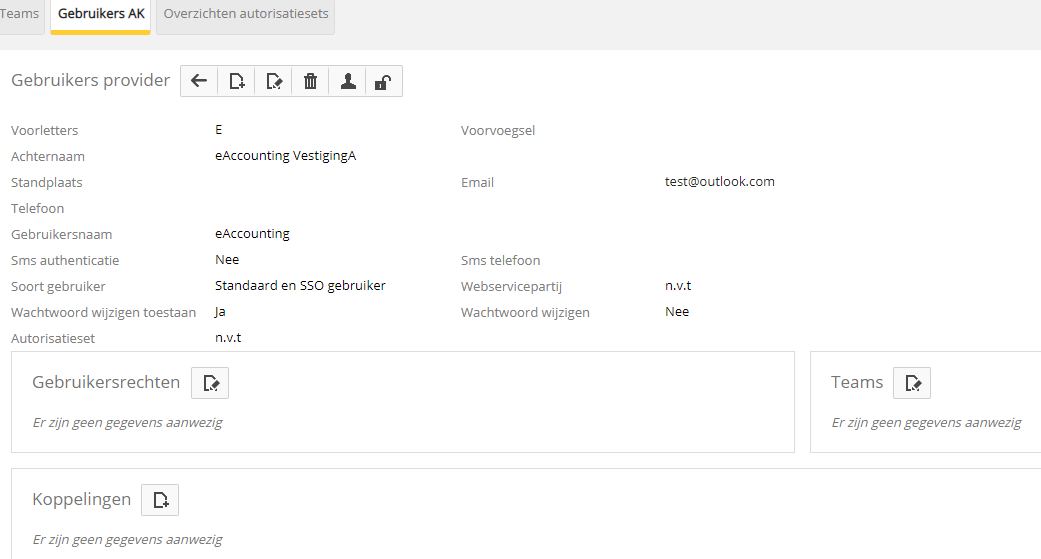Open the Teams section edit icon
The width and height of the screenshot is (1041, 559).
(912, 383)
